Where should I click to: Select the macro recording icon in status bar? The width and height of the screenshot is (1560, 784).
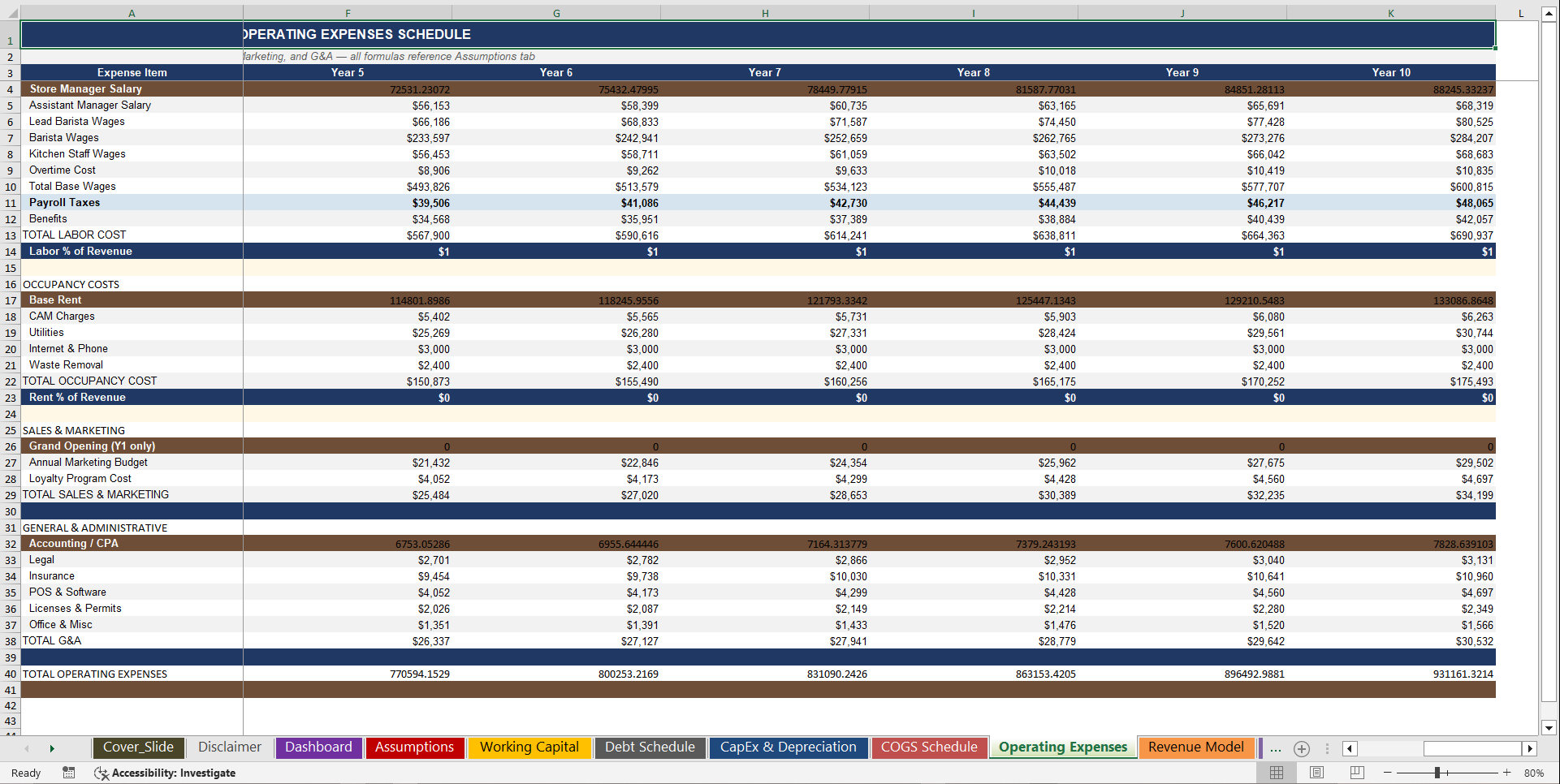[x=69, y=773]
